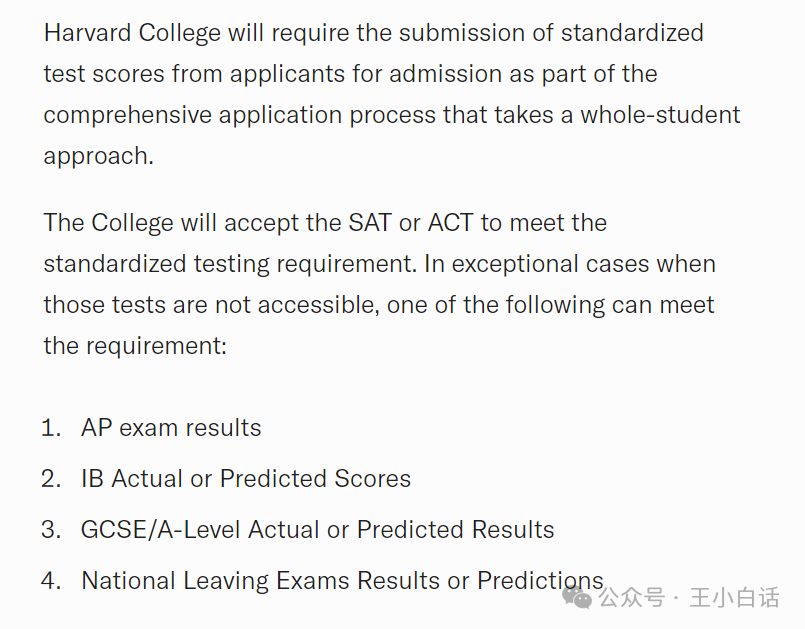Click the phrase standardized testing requirement
This screenshot has width=805, height=629.
[228, 264]
